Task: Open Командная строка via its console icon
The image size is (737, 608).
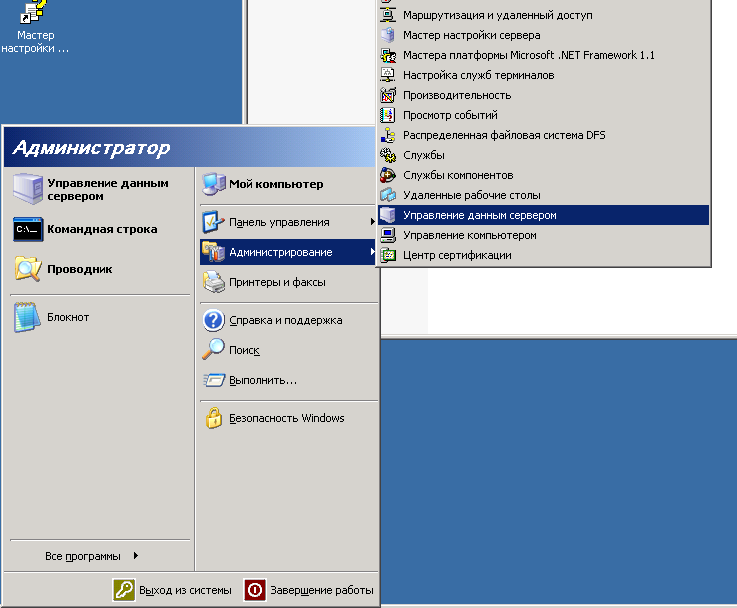Action: [28, 229]
